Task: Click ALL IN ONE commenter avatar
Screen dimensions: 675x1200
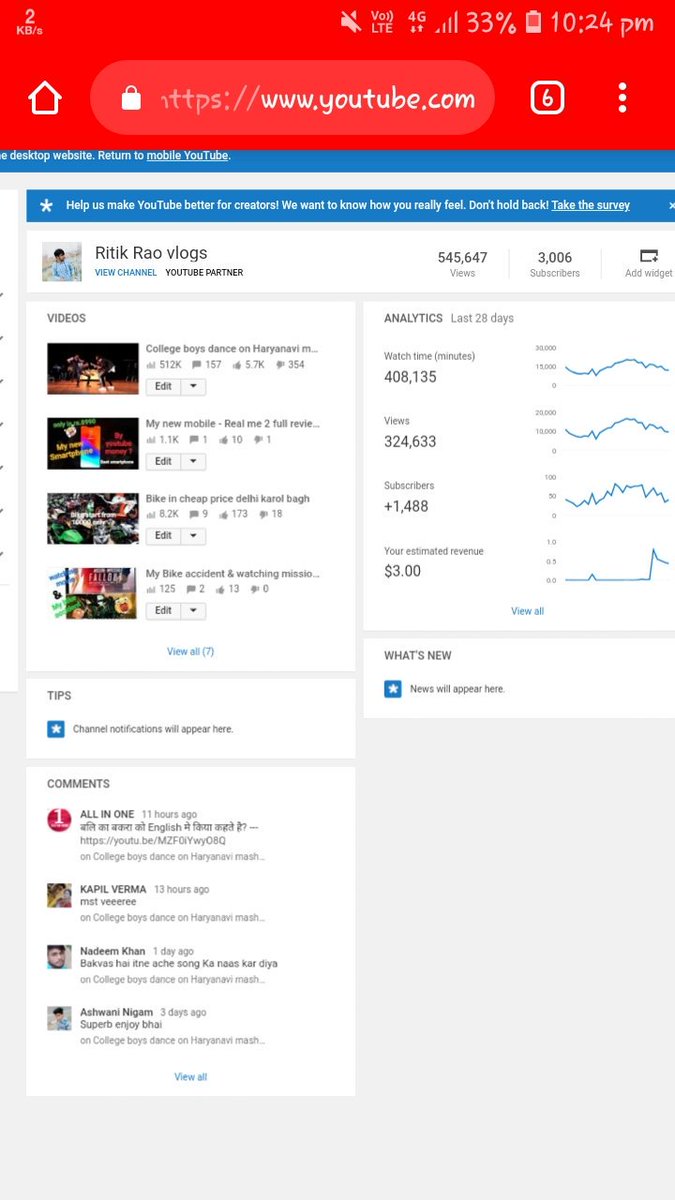Action: point(59,820)
